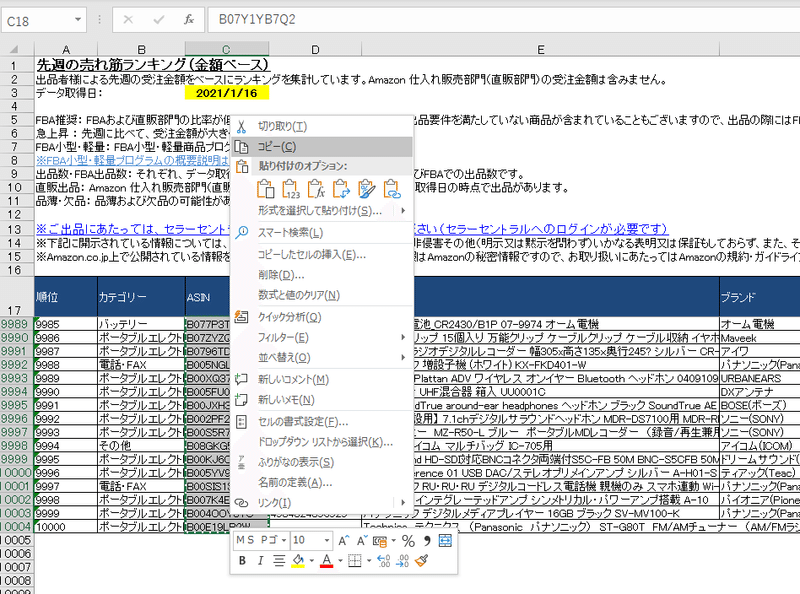Choose the Paste Transpose icon

click(x=341, y=189)
